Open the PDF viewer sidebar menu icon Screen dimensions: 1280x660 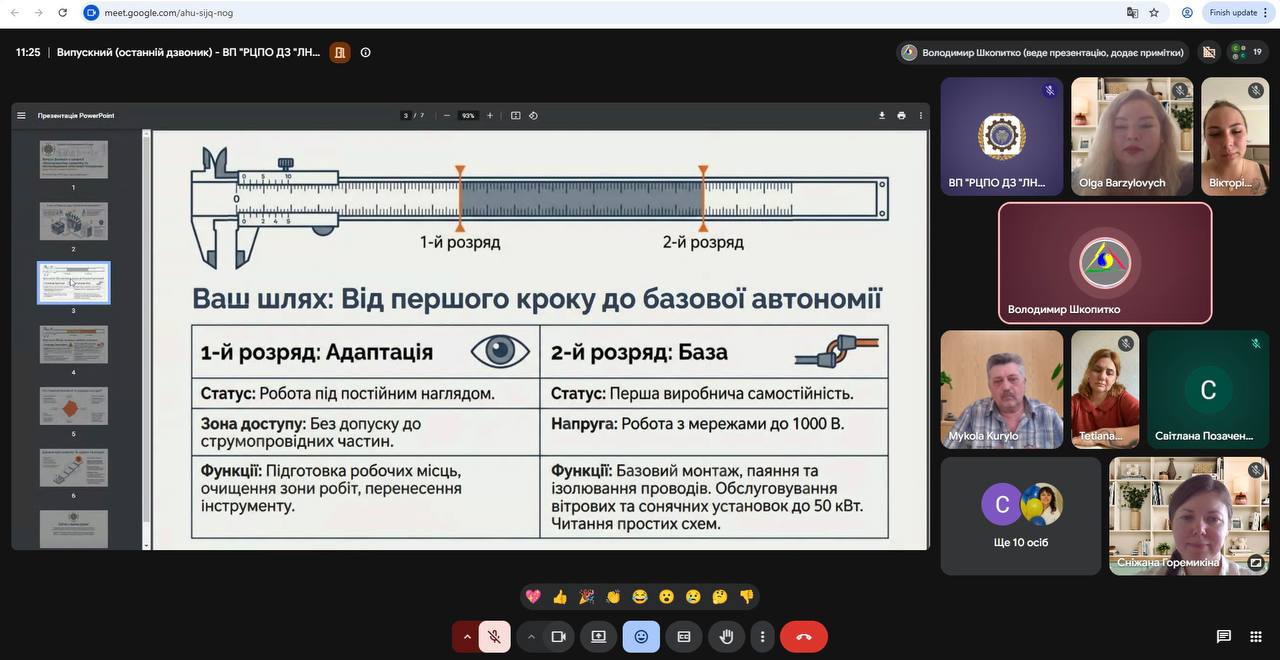point(21,115)
